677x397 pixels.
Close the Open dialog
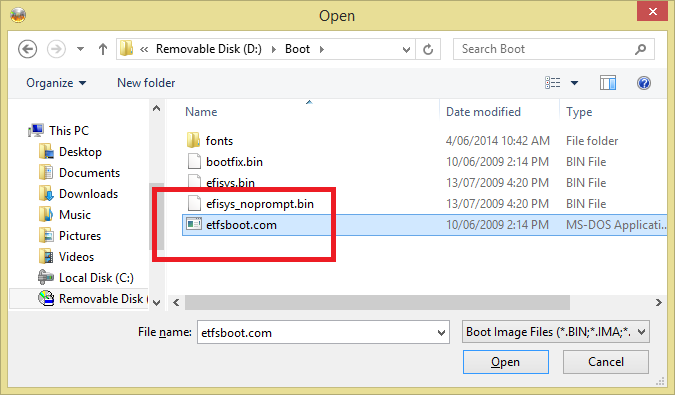coord(652,12)
